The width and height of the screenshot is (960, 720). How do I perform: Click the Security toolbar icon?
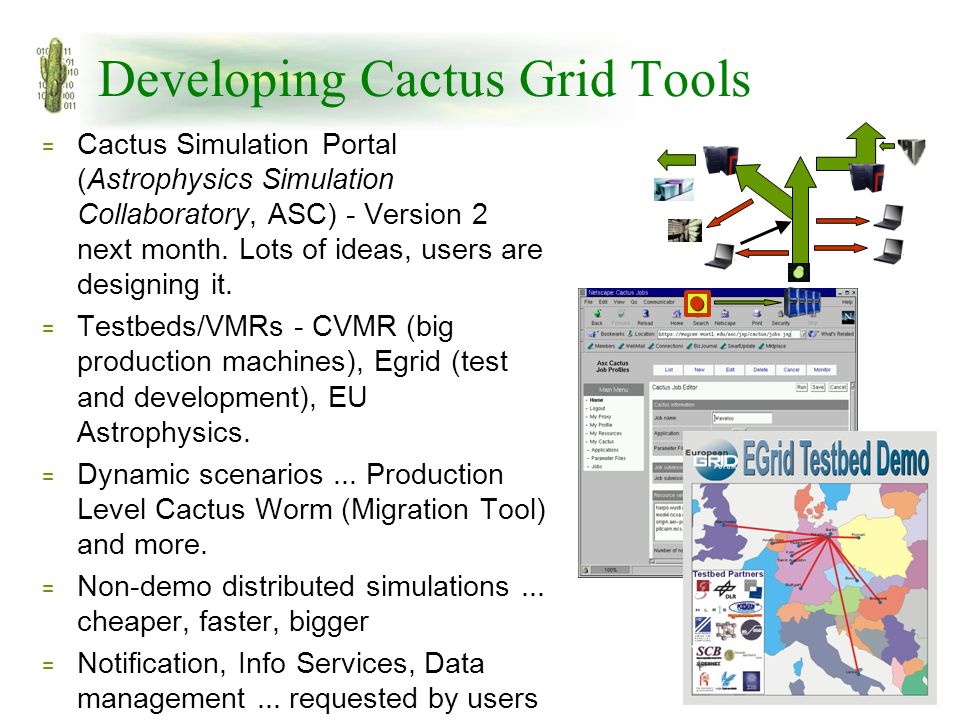pyautogui.click(x=781, y=317)
